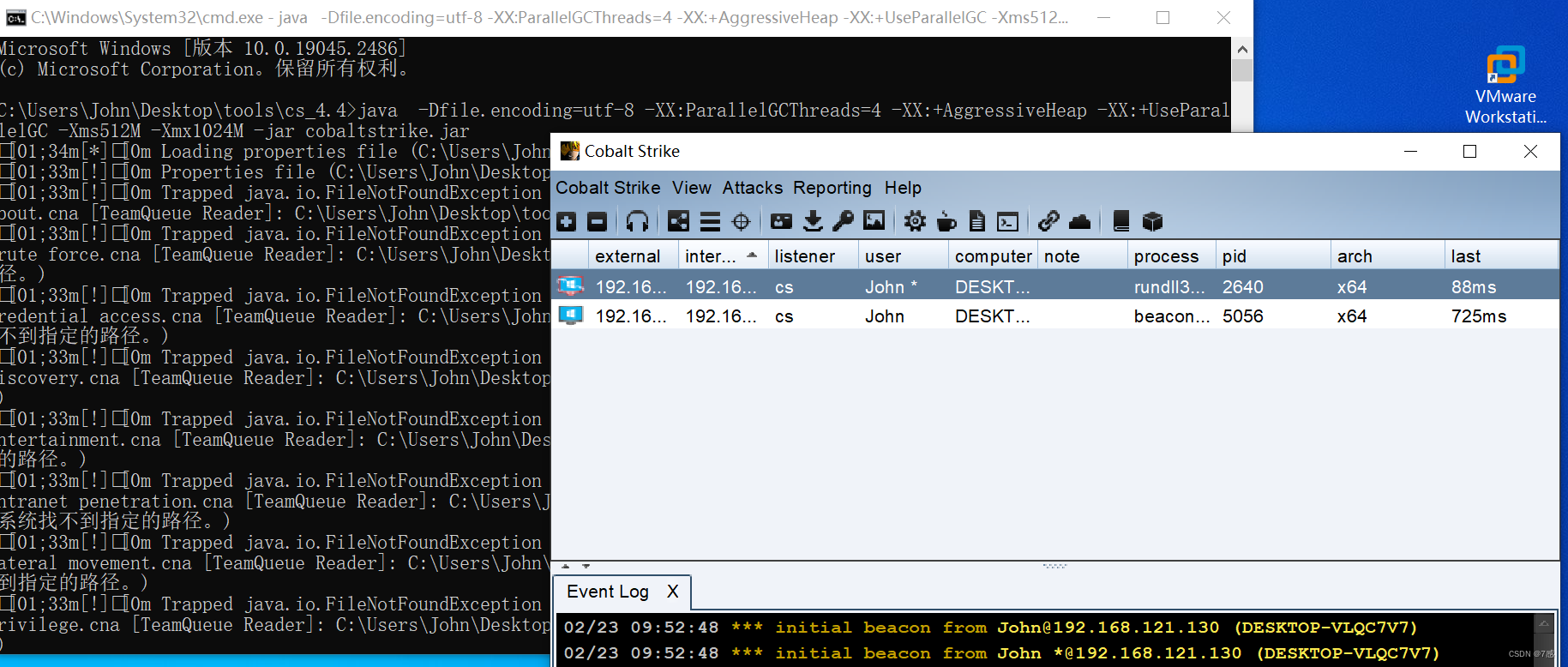Screen dimensions: 1568x667
Task: Switch to Pivot Graph view icon
Action: pyautogui.click(x=678, y=222)
